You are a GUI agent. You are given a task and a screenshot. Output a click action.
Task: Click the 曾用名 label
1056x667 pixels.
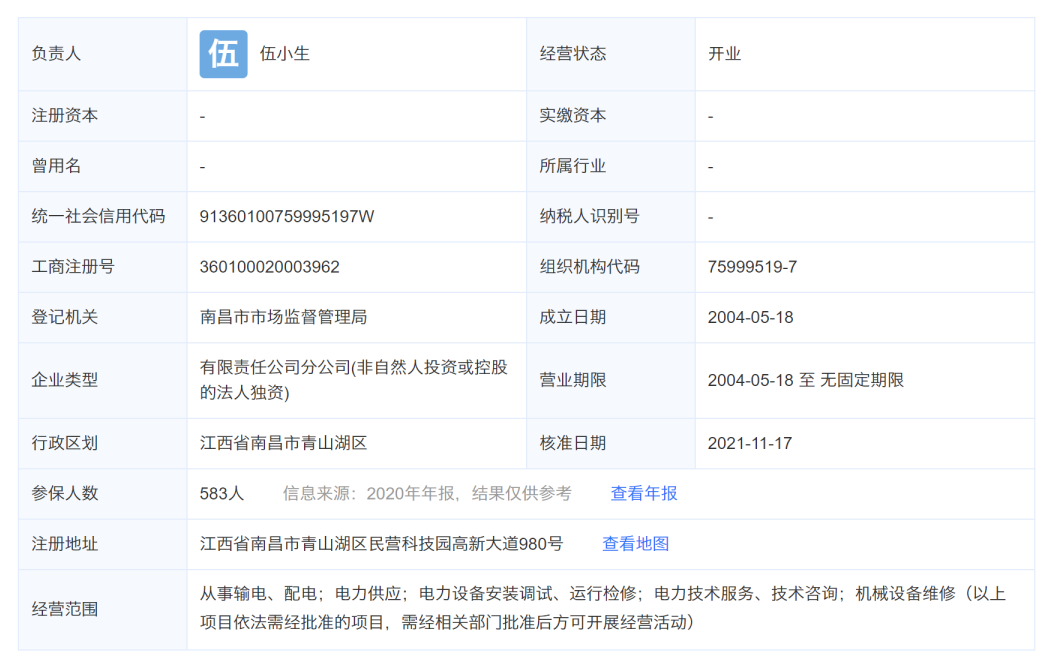pos(57,166)
